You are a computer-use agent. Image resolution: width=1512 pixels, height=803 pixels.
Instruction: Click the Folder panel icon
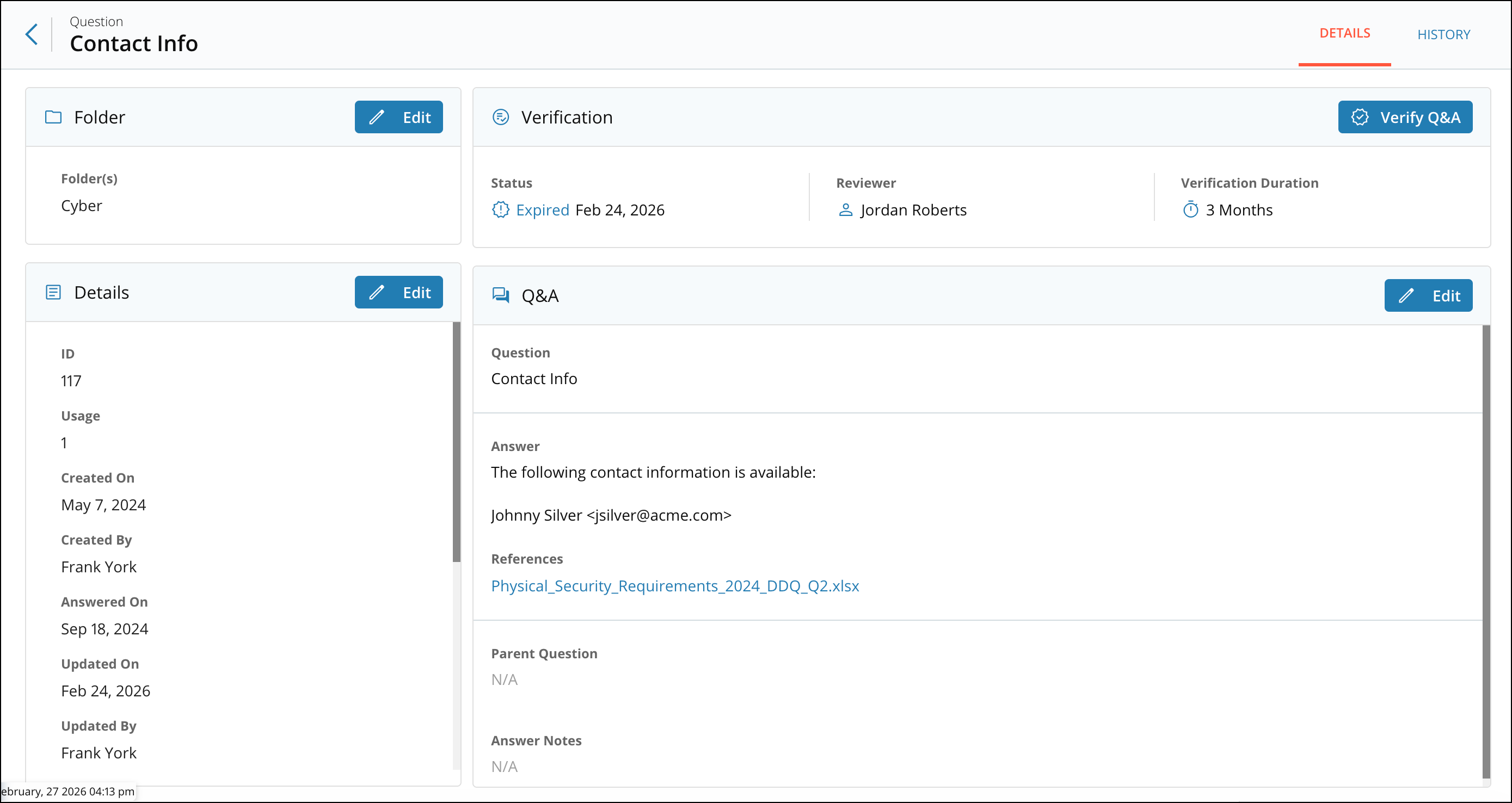click(x=53, y=118)
